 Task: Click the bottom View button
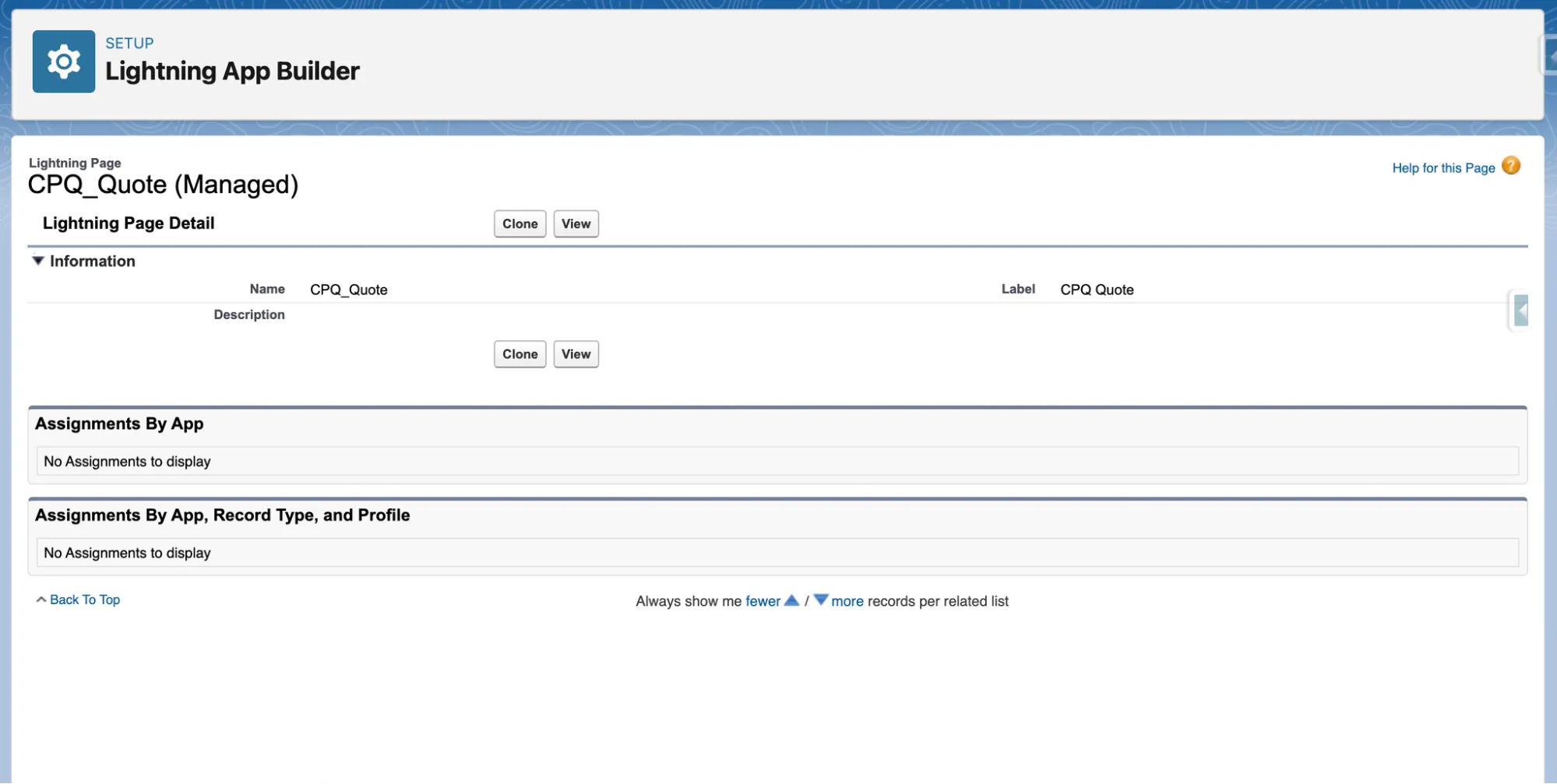576,353
